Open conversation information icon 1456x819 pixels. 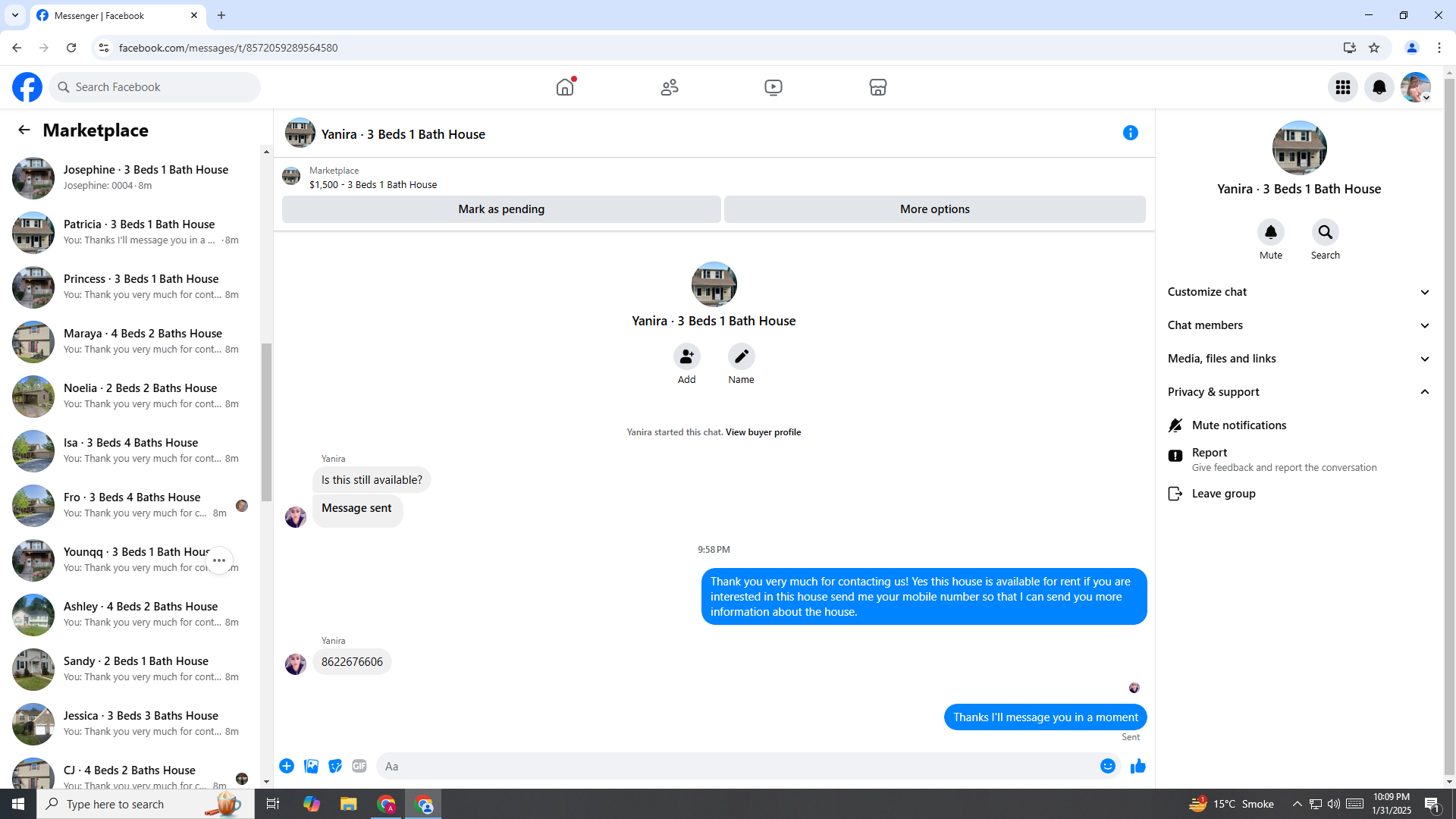[1131, 133]
